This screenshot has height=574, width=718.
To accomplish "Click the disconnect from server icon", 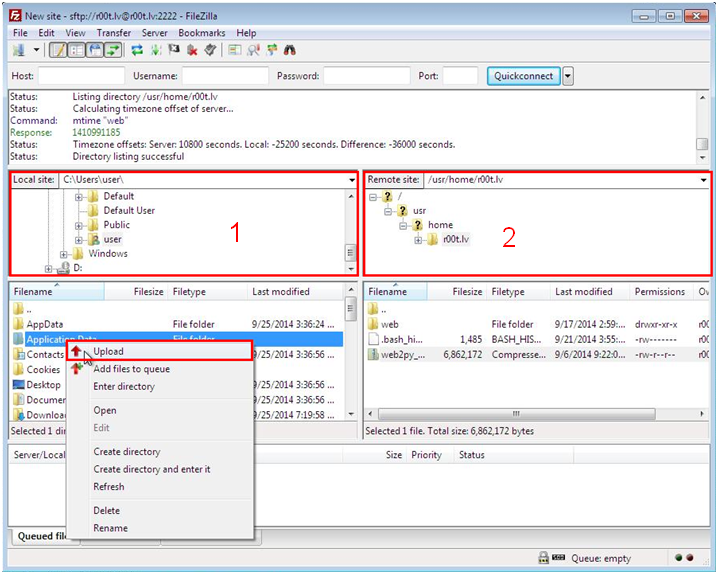I will 192,50.
